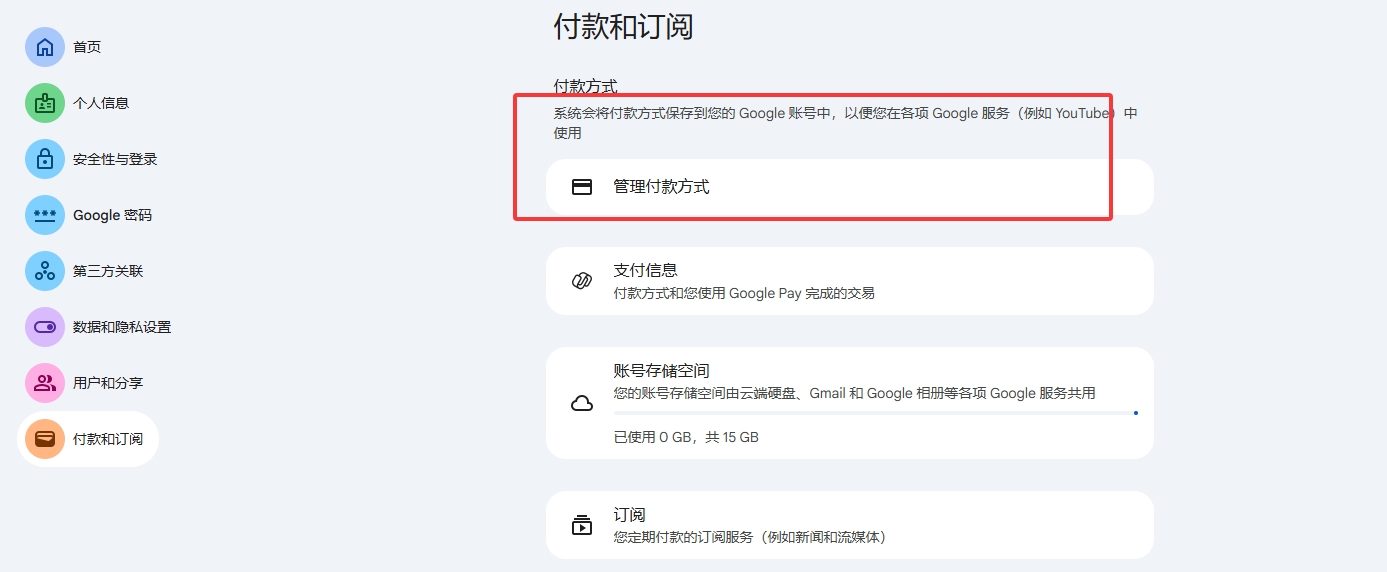Screen dimensions: 1387x572
Task: Click the Google Pay icon beside 支付信息
Action: (x=582, y=281)
